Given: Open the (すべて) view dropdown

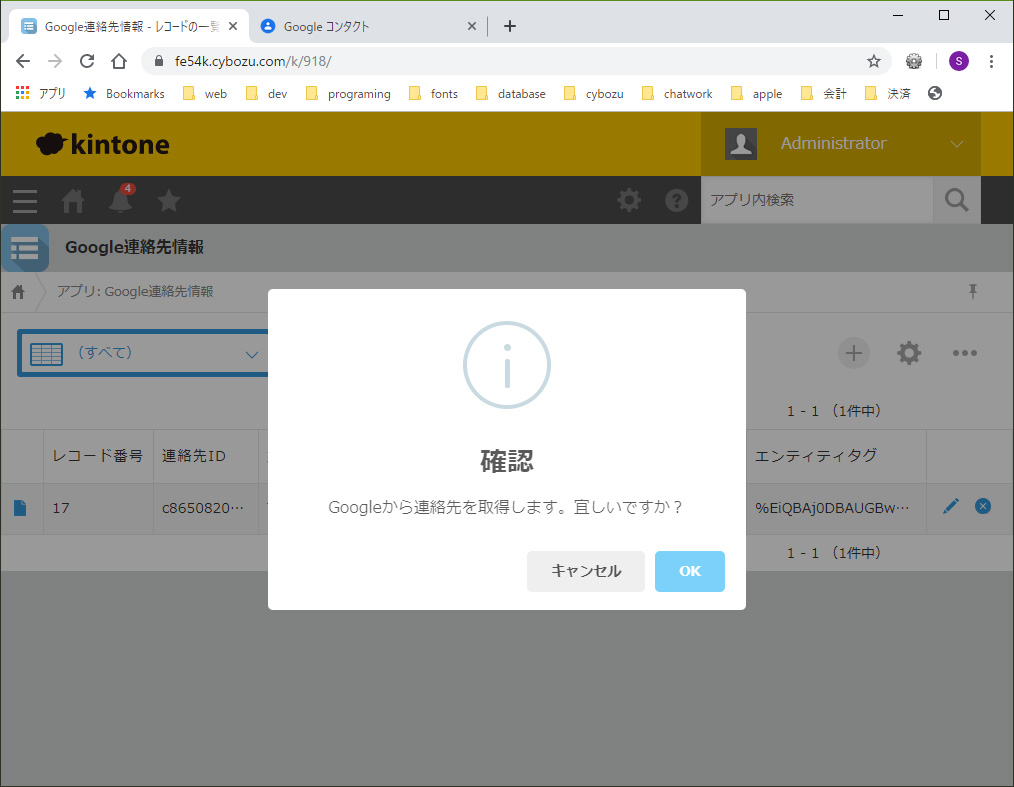Looking at the screenshot, I should click(144, 353).
